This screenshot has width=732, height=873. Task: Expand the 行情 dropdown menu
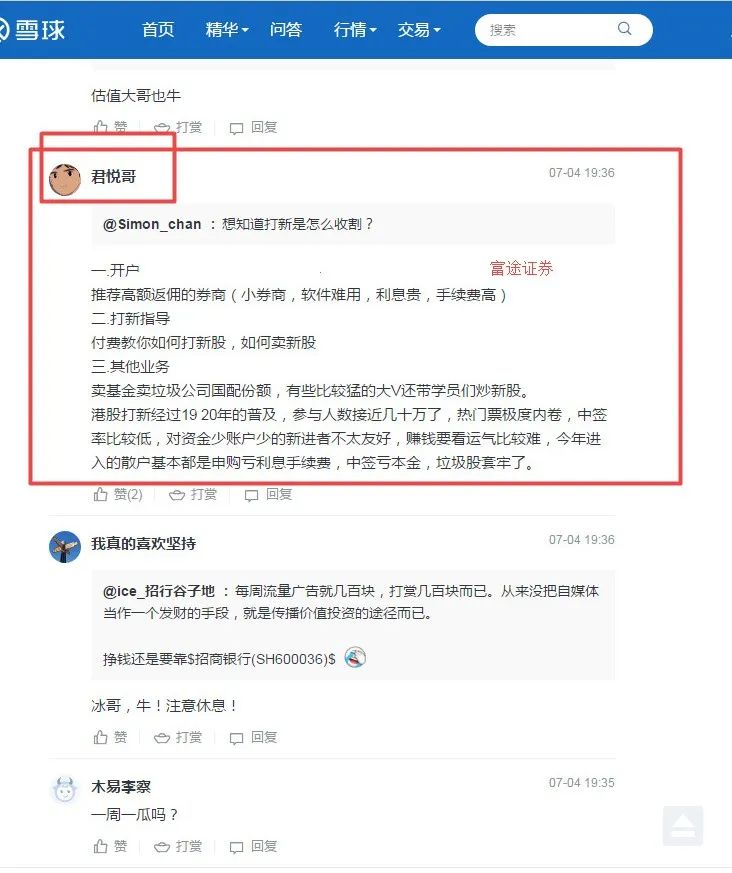pyautogui.click(x=355, y=30)
